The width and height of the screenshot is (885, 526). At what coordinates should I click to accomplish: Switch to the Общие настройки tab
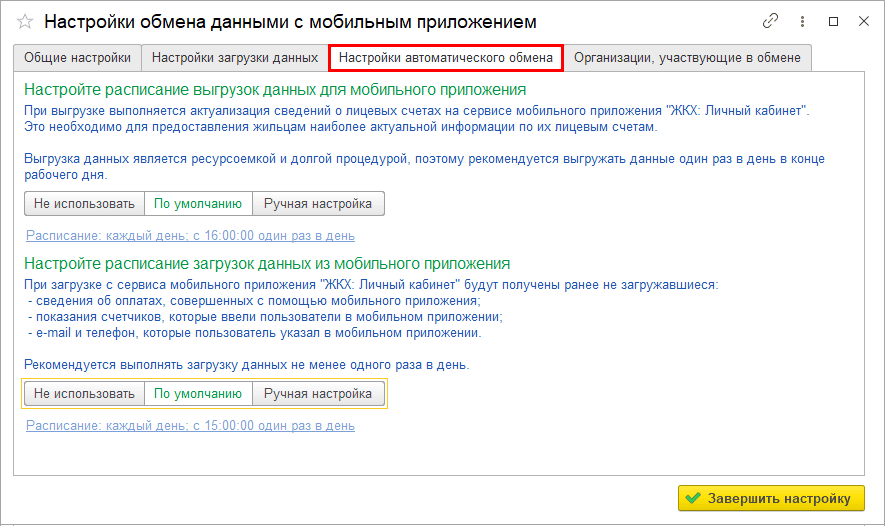pos(77,58)
